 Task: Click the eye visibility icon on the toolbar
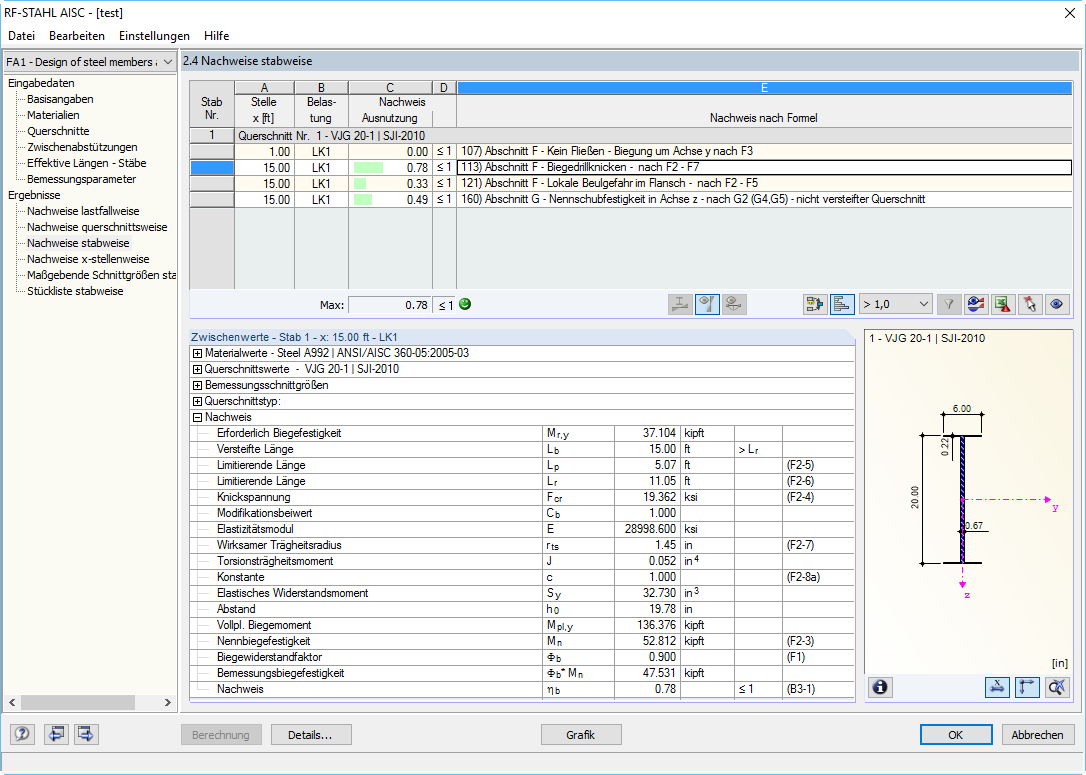tap(1056, 303)
